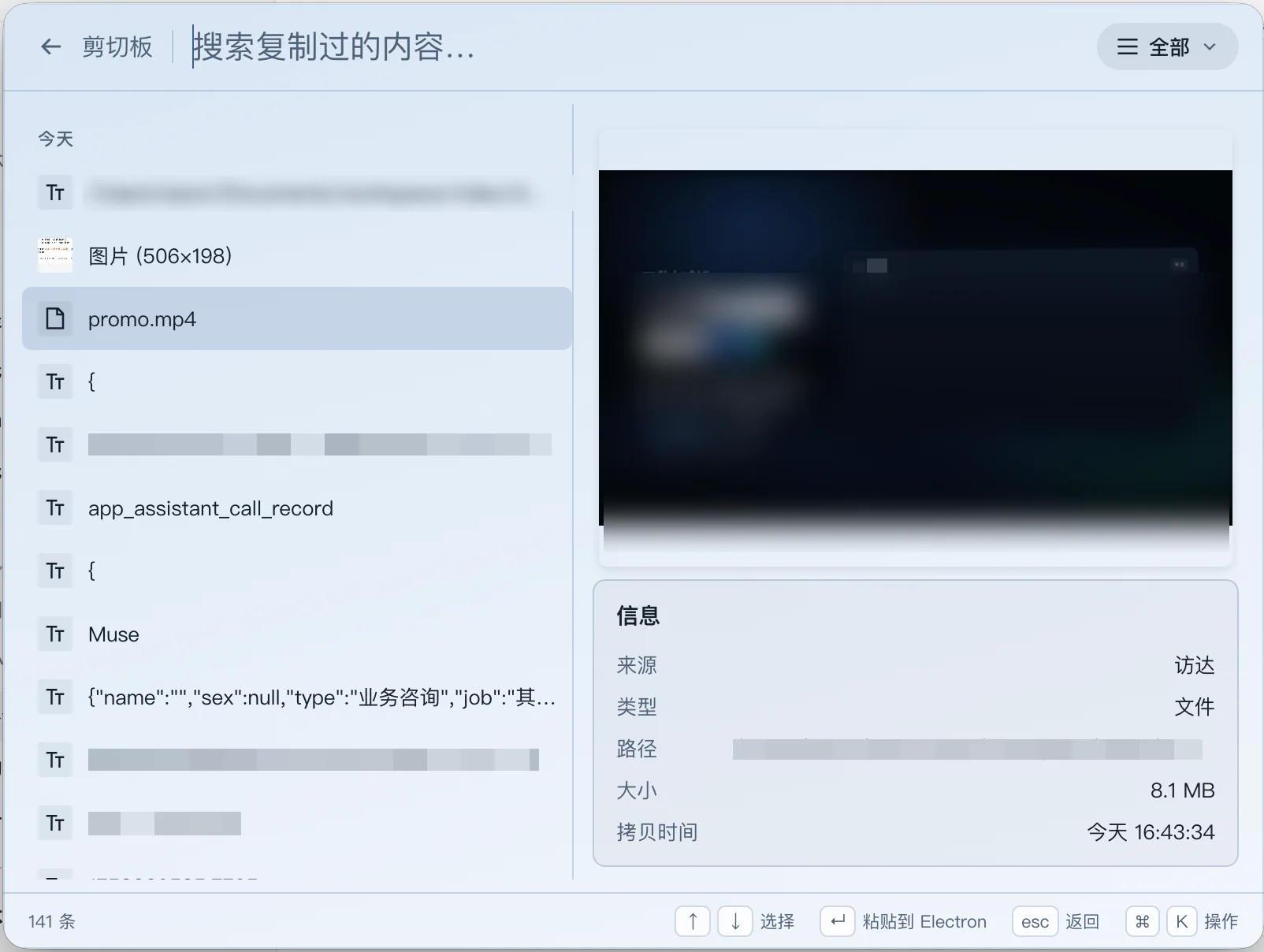Click the K key for 操作

[x=1181, y=921]
